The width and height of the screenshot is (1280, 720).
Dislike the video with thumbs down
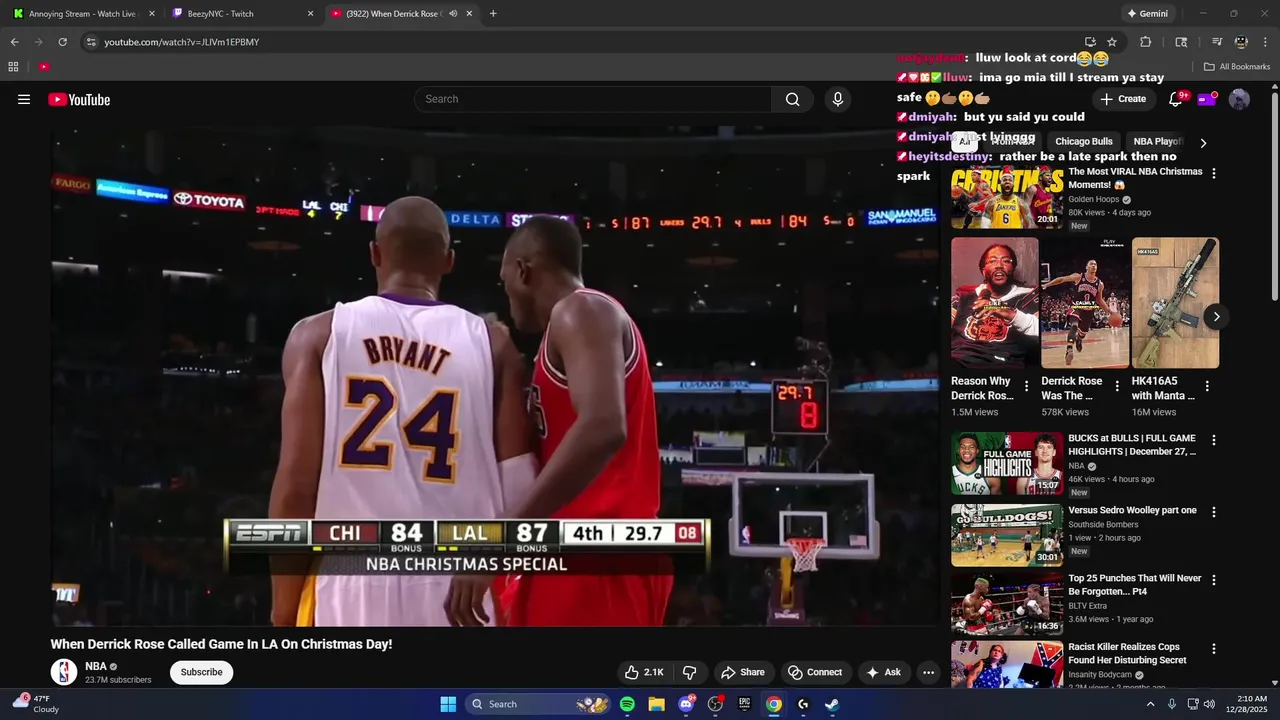point(689,672)
